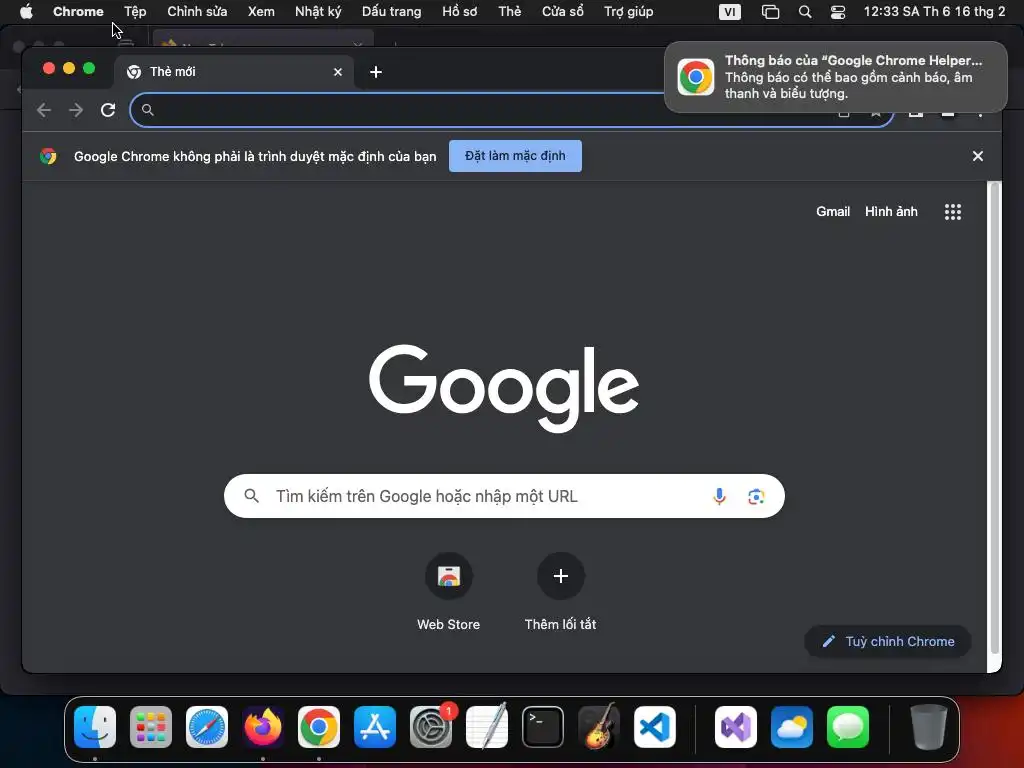1024x768 pixels.
Task: Launch Firefox from the Dock
Action: 263,727
